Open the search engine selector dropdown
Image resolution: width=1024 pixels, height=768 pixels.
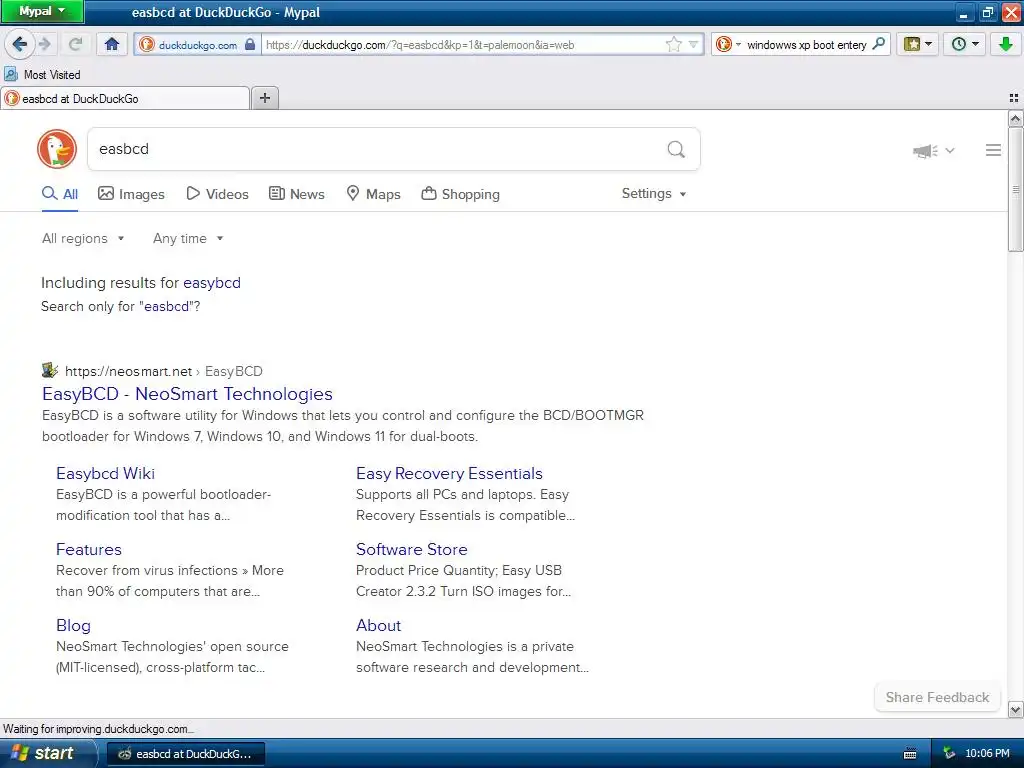728,44
